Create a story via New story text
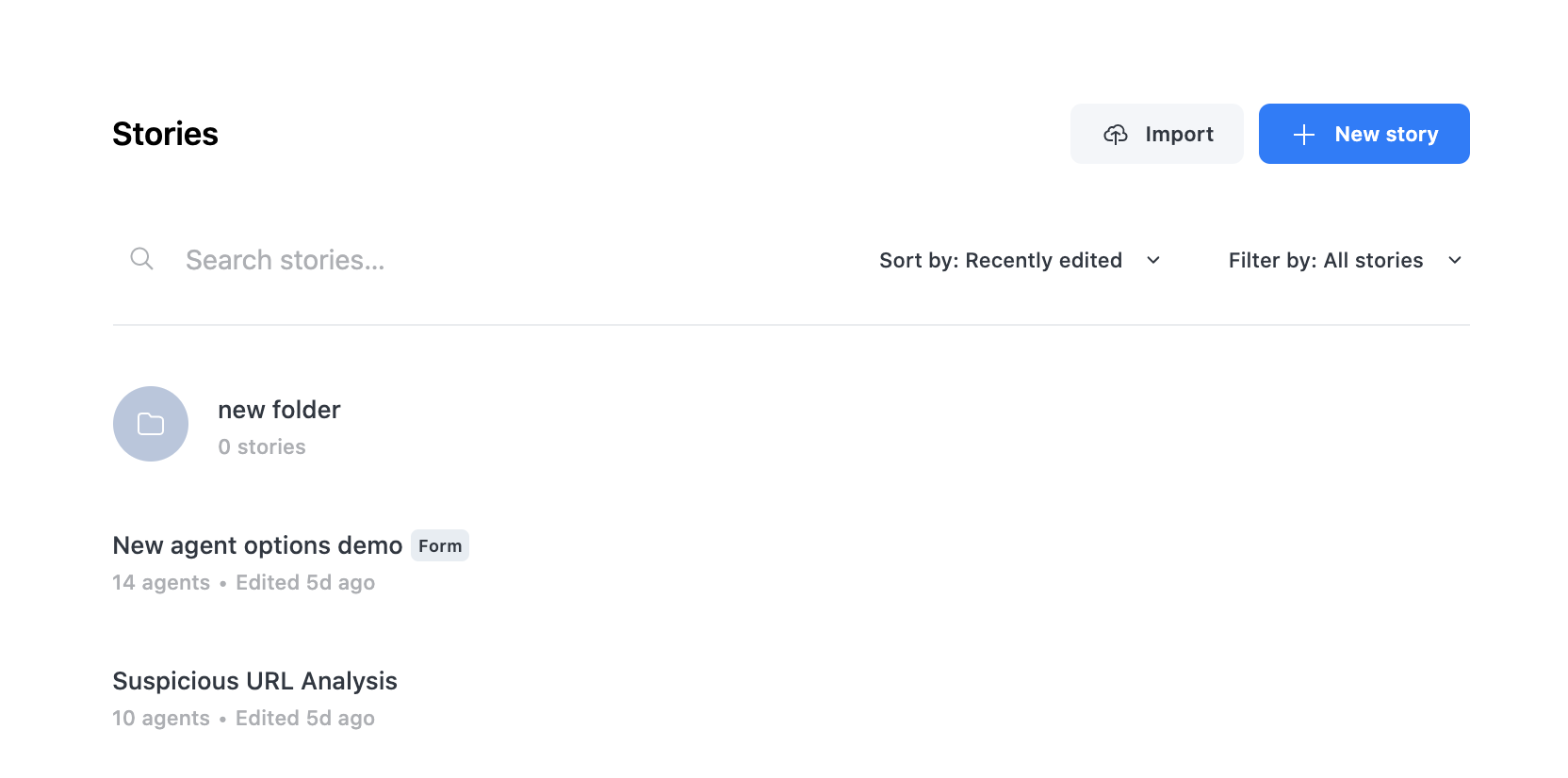1568x778 pixels. tap(1386, 134)
